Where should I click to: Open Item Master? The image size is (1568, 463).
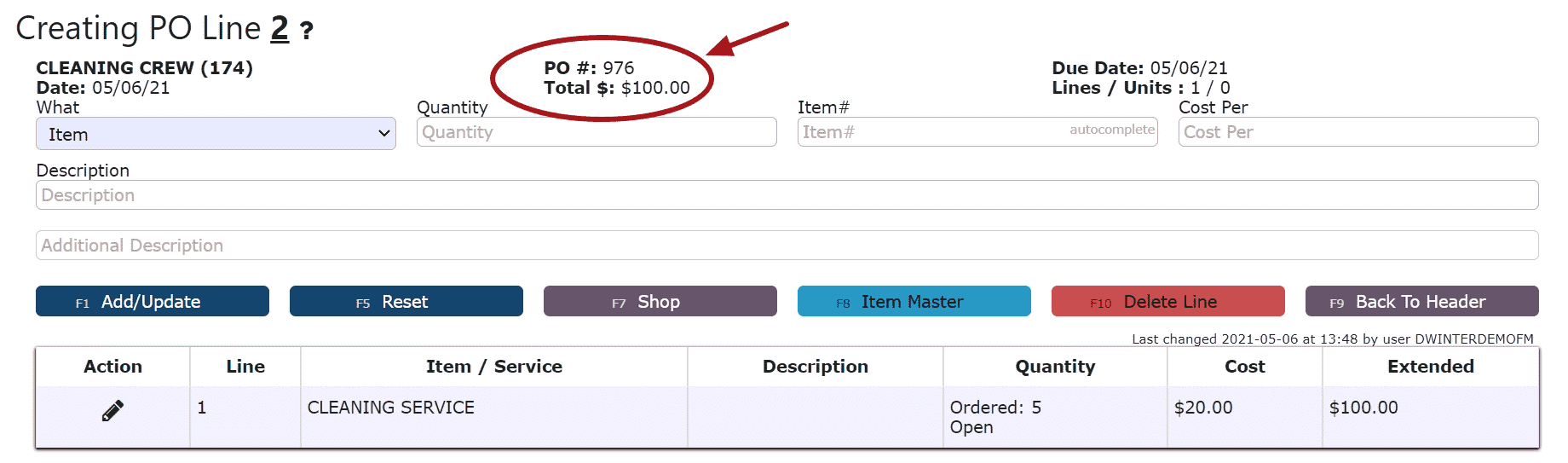(x=914, y=301)
